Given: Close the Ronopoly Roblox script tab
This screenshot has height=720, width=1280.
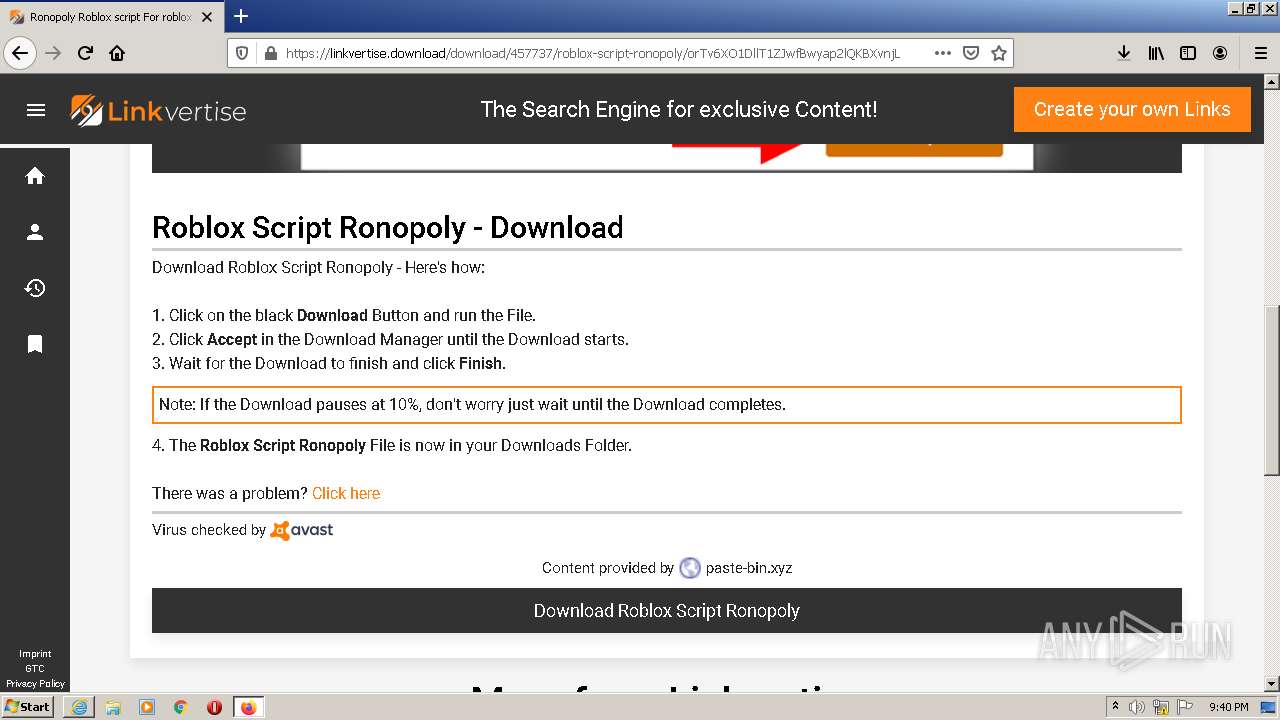Looking at the screenshot, I should tap(209, 17).
